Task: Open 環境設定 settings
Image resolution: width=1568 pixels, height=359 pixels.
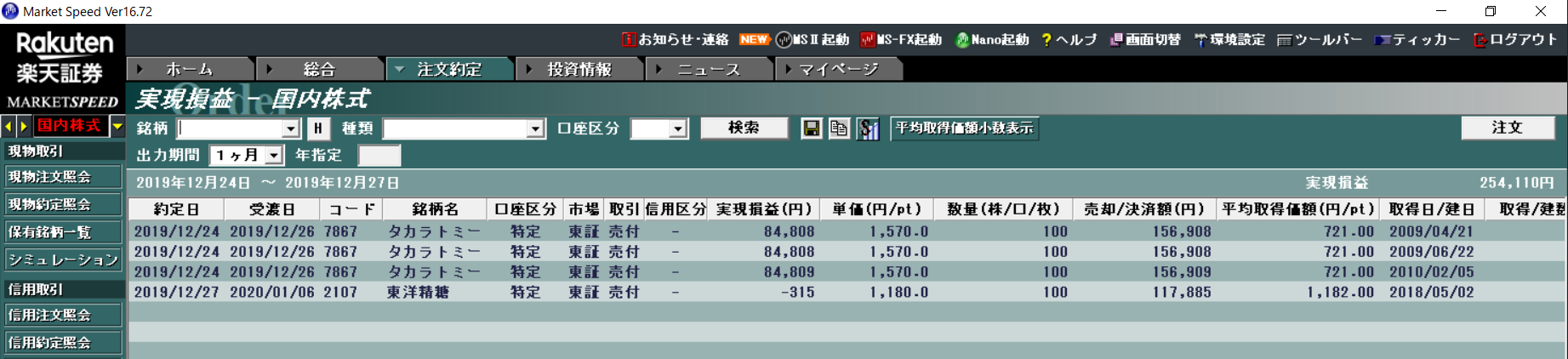Action: coord(1229,40)
